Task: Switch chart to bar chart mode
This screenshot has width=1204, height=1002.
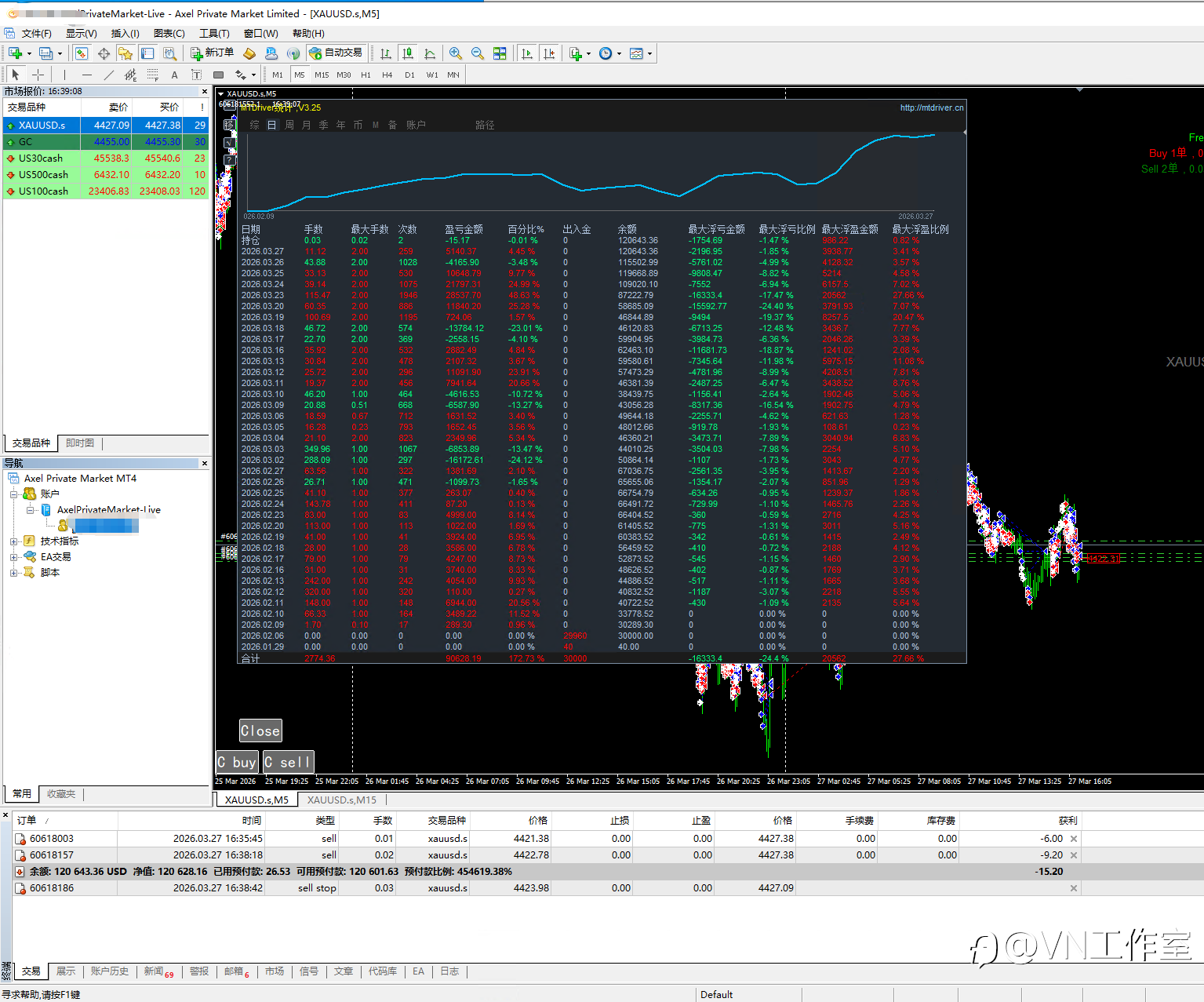Action: [386, 53]
